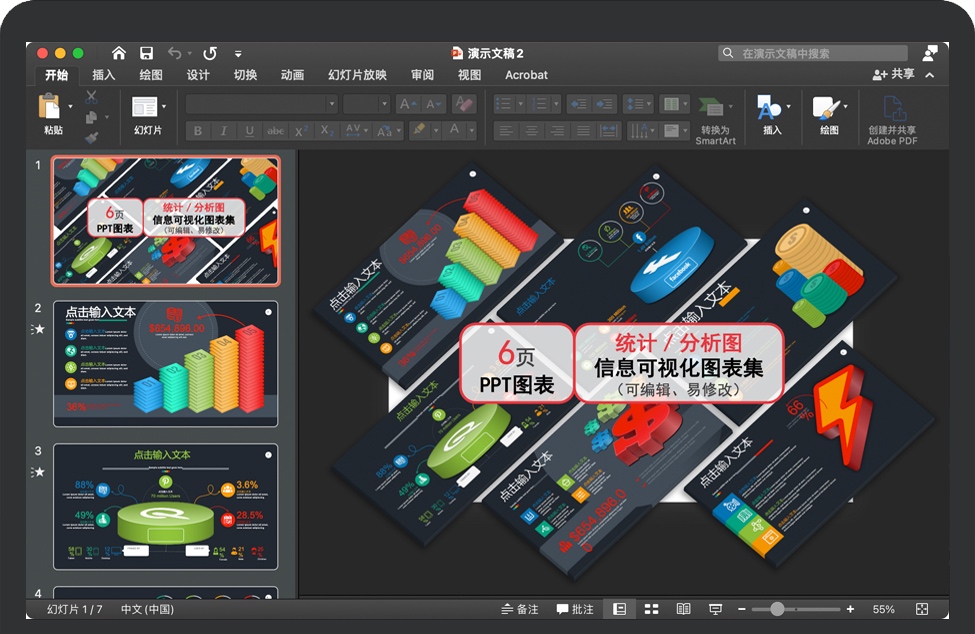Toggle the 批注 comments pane
Screen dimensions: 975x634
coord(575,609)
